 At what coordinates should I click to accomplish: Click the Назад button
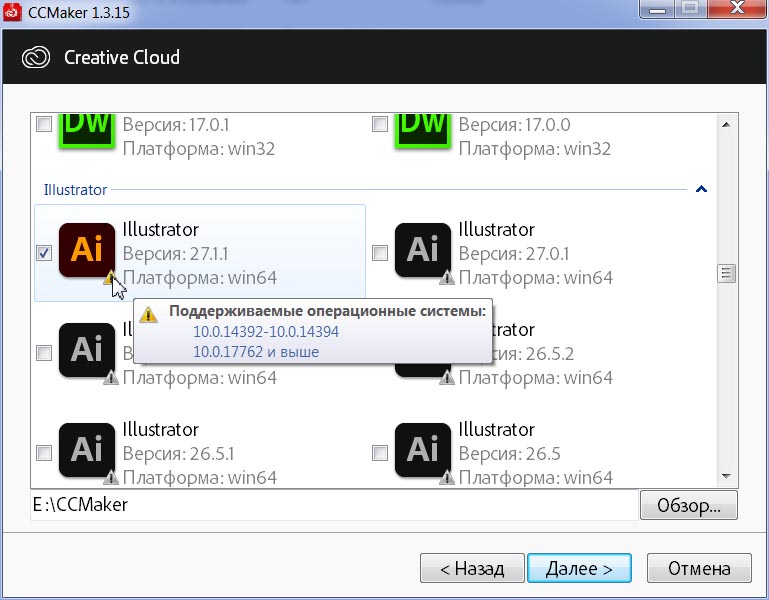472,568
